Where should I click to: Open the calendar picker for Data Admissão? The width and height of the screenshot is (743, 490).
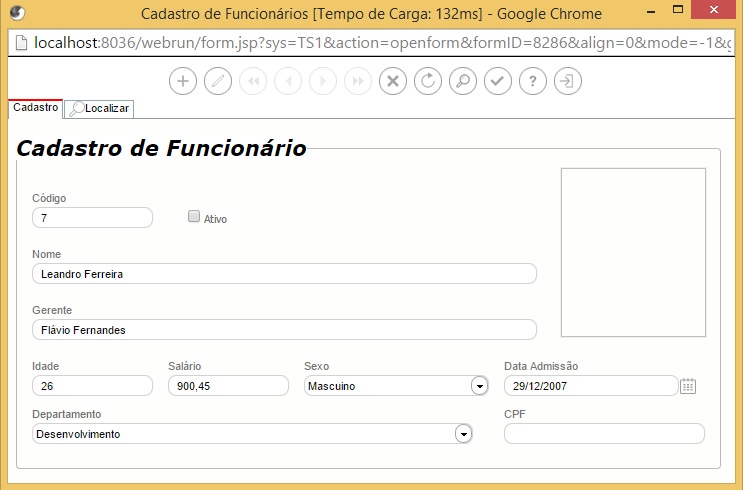687,386
